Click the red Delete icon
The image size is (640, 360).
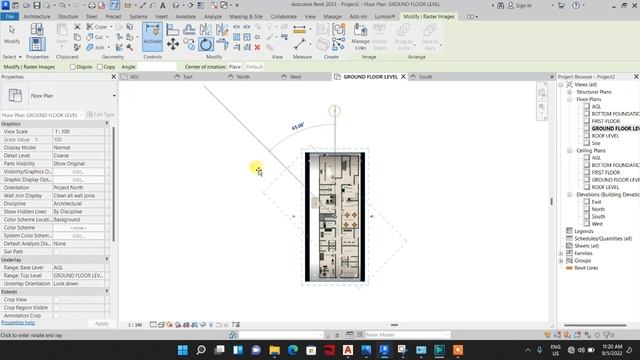(257, 47)
